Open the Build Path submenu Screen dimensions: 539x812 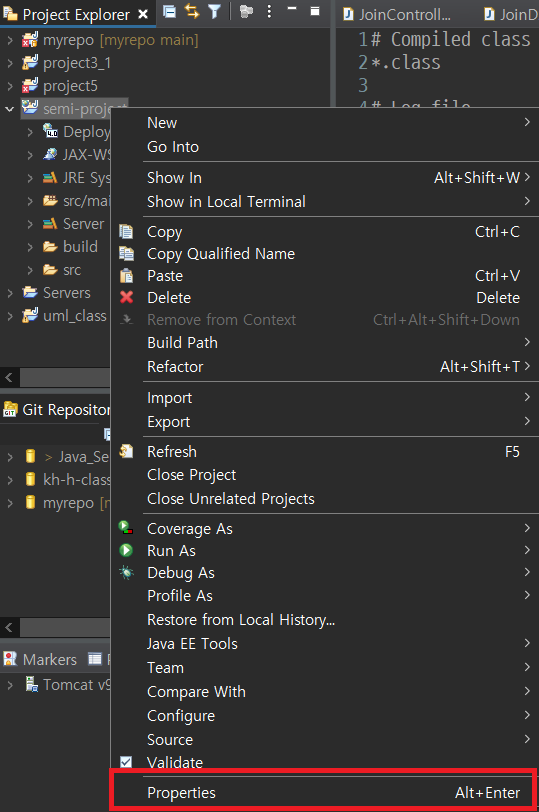(x=325, y=343)
